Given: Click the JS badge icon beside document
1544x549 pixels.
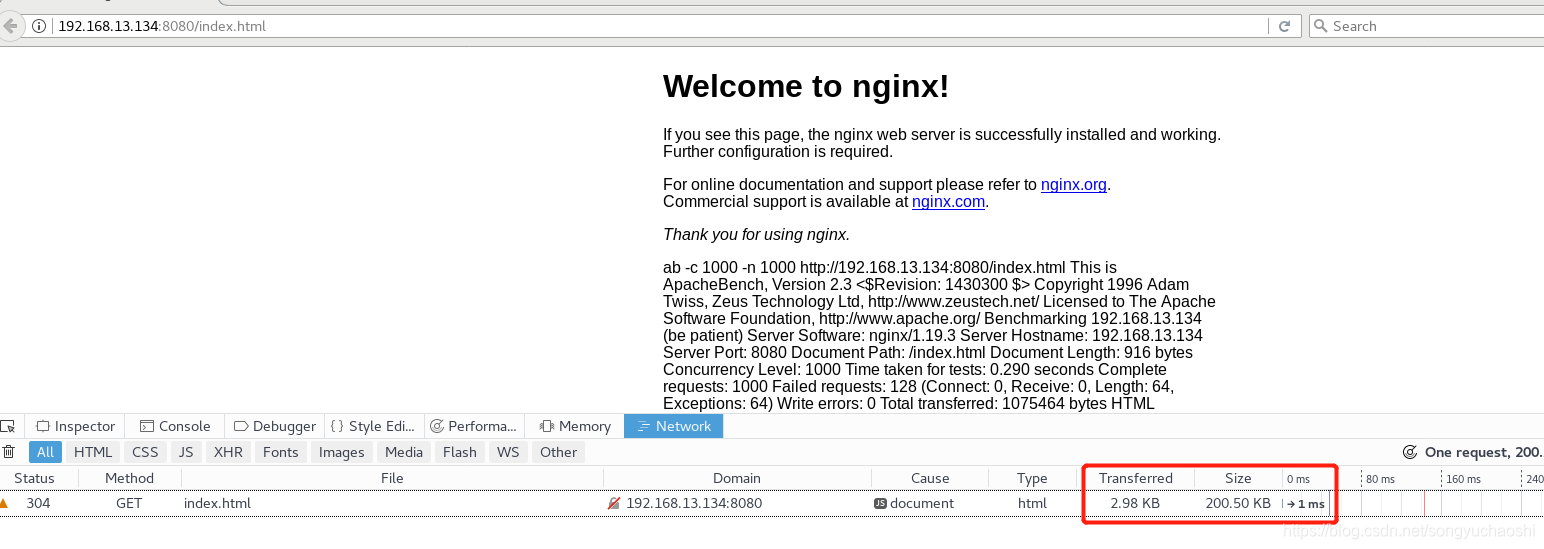Looking at the screenshot, I should coord(880,503).
